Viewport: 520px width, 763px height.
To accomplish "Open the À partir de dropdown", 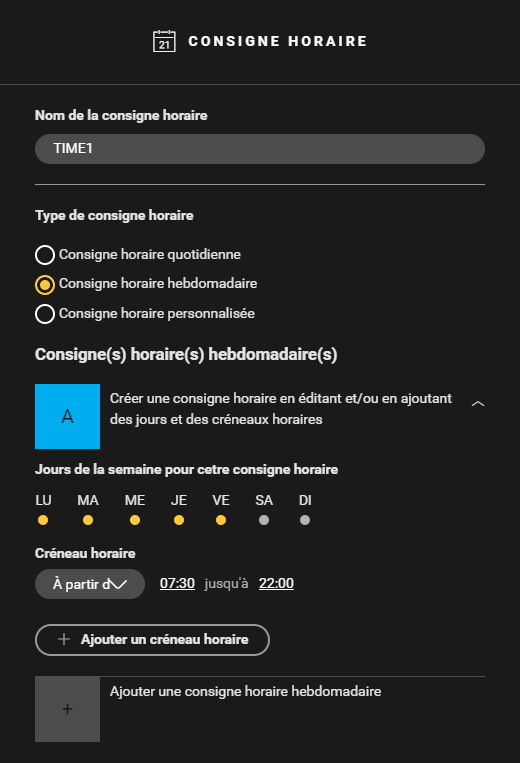I will [x=90, y=584].
